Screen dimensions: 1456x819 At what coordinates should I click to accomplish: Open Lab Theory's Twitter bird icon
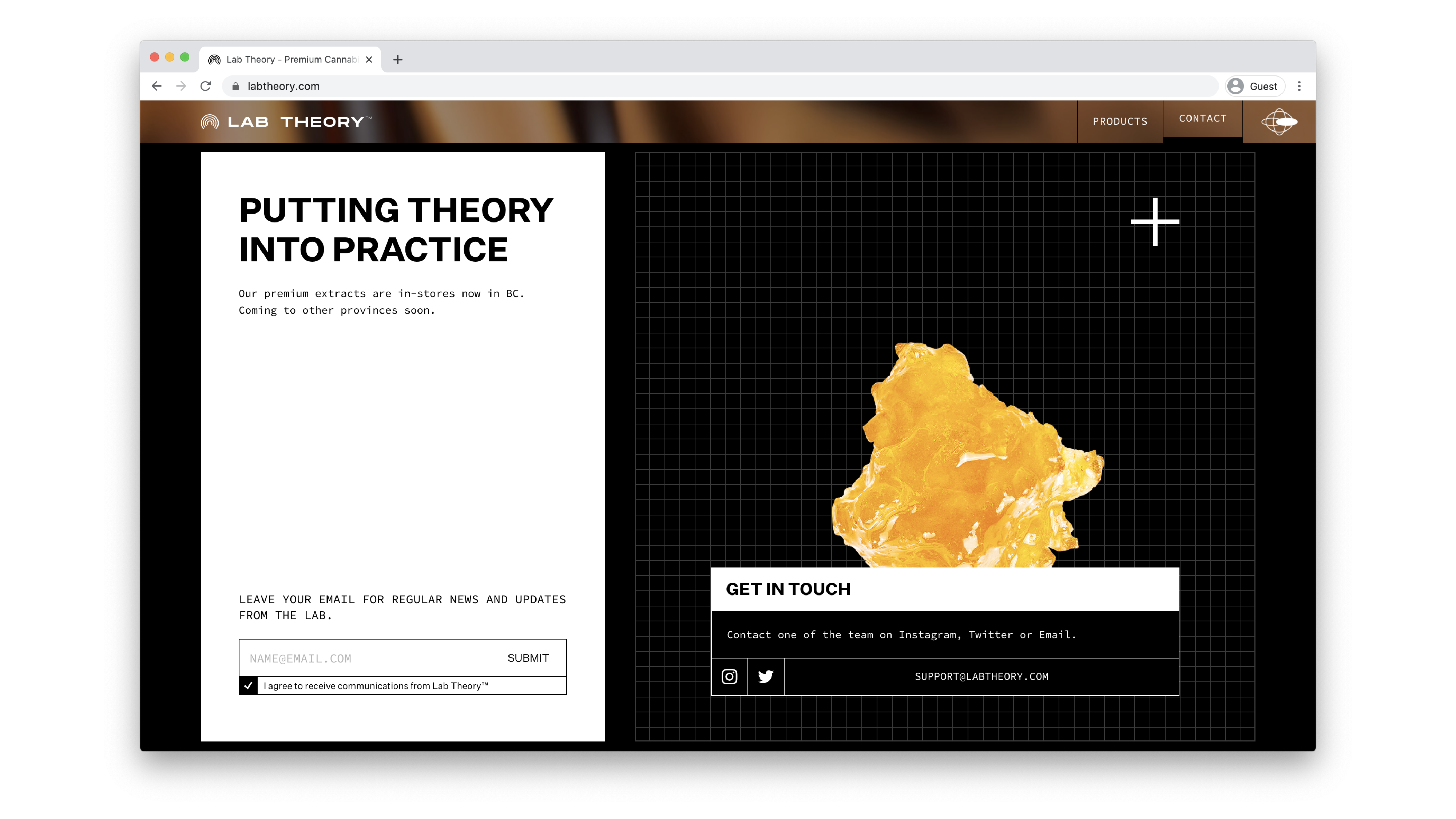pyautogui.click(x=765, y=676)
